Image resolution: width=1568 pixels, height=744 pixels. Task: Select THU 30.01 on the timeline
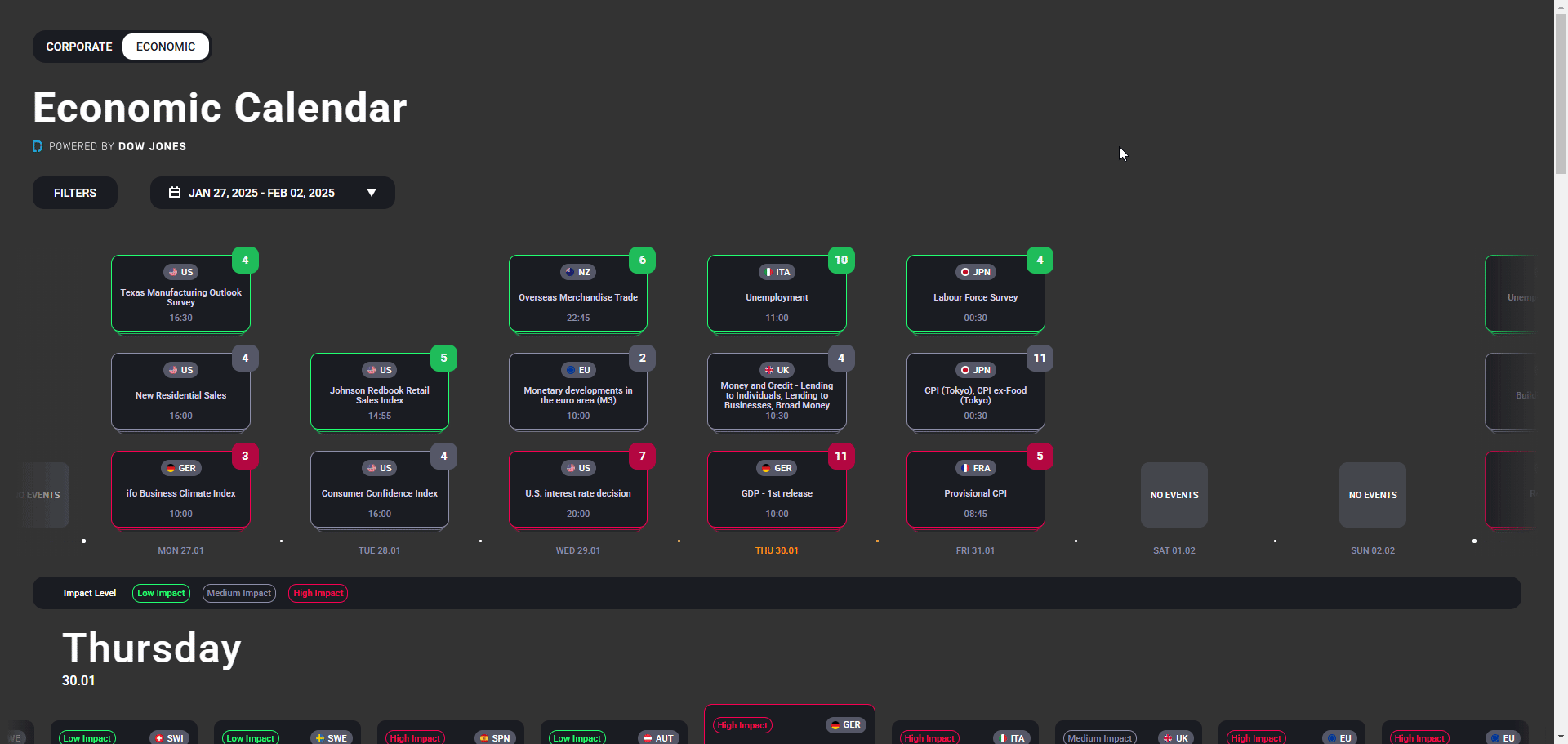777,550
